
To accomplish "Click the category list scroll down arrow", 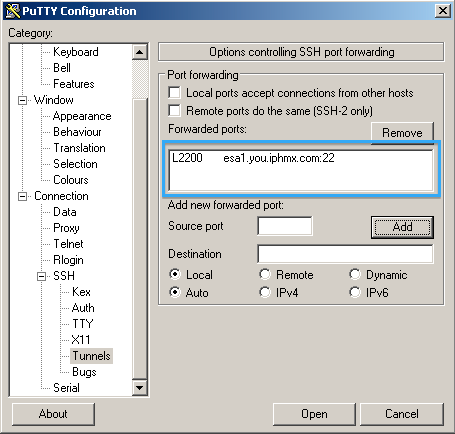I will tap(140, 388).
